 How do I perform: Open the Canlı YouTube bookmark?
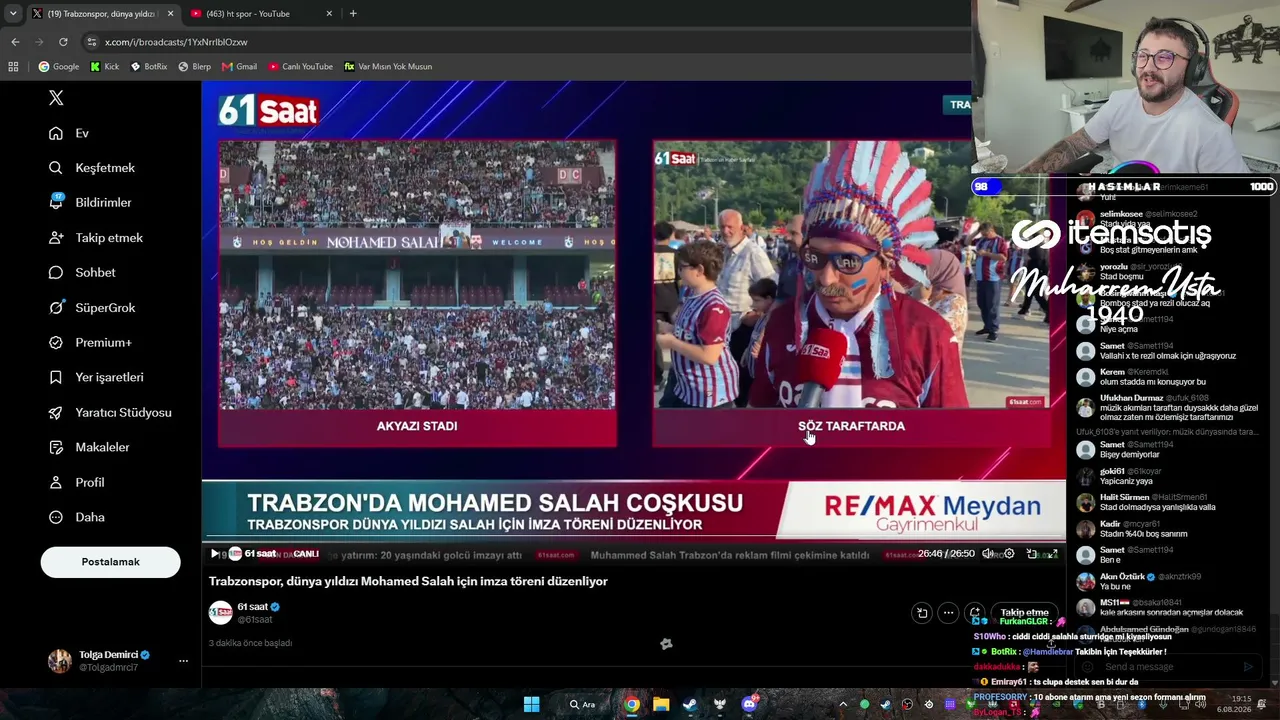[300, 67]
